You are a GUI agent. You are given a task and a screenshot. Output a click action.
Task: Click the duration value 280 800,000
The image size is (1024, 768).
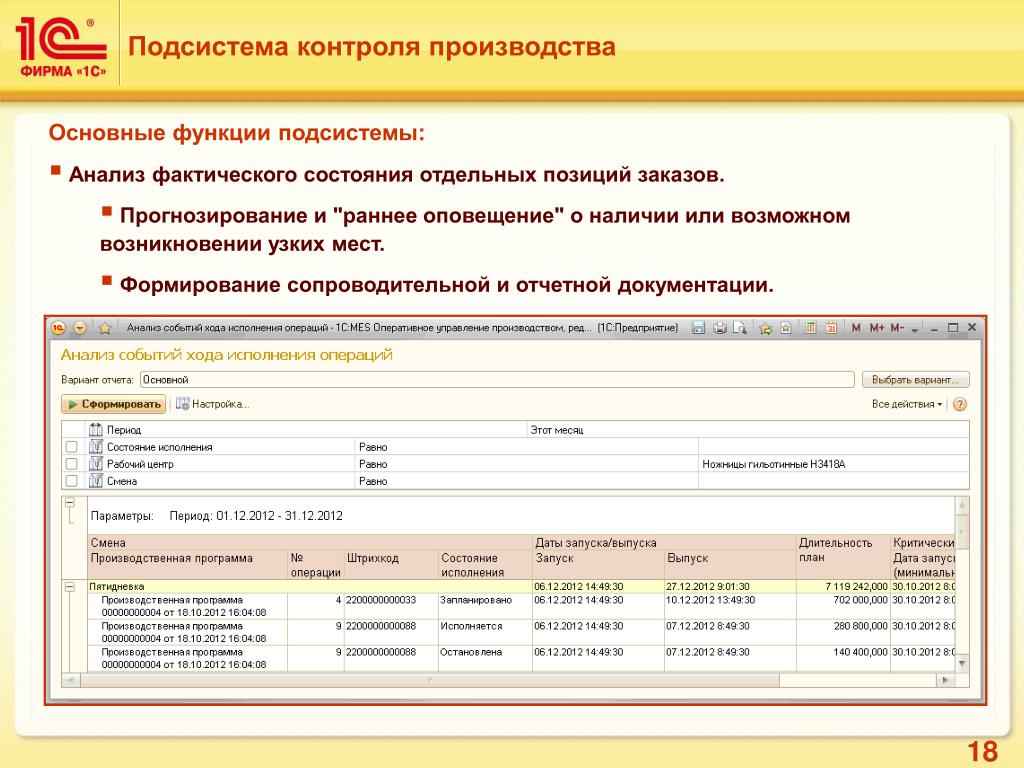click(861, 626)
